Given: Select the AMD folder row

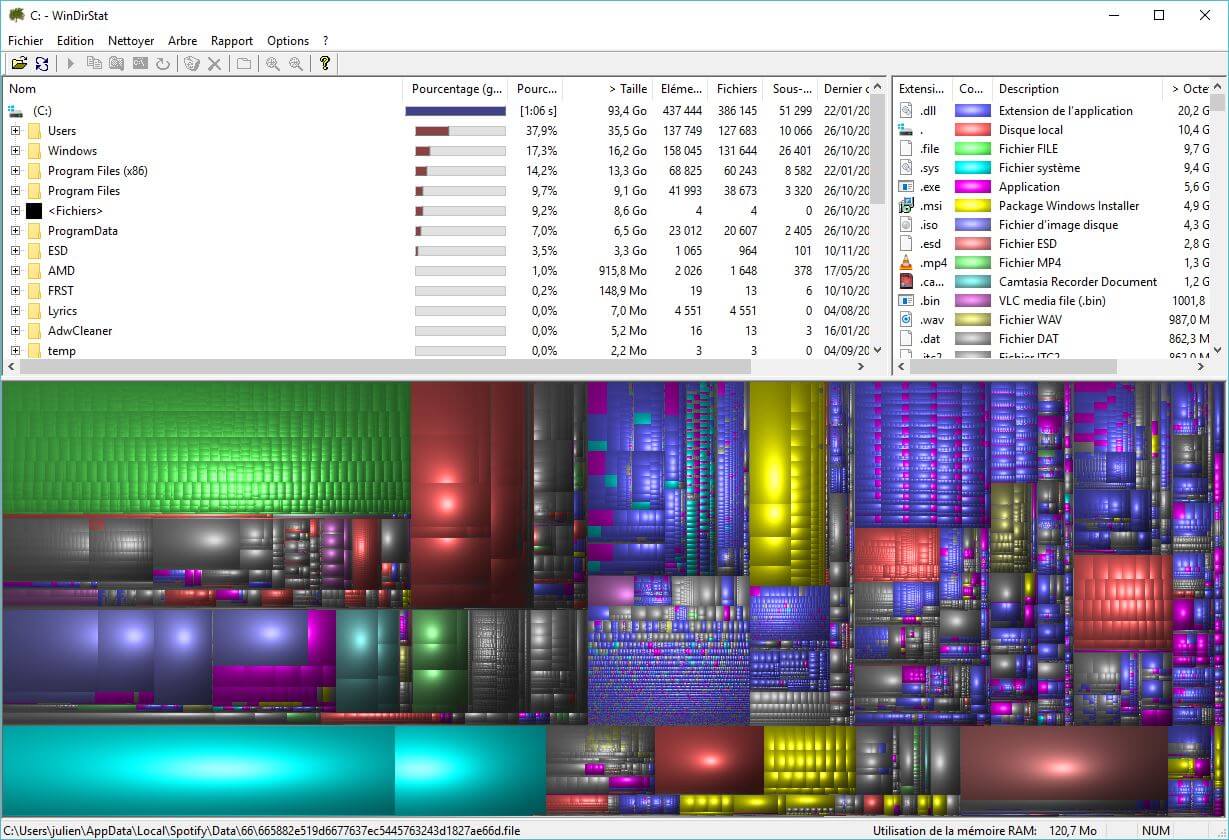Looking at the screenshot, I should (61, 271).
